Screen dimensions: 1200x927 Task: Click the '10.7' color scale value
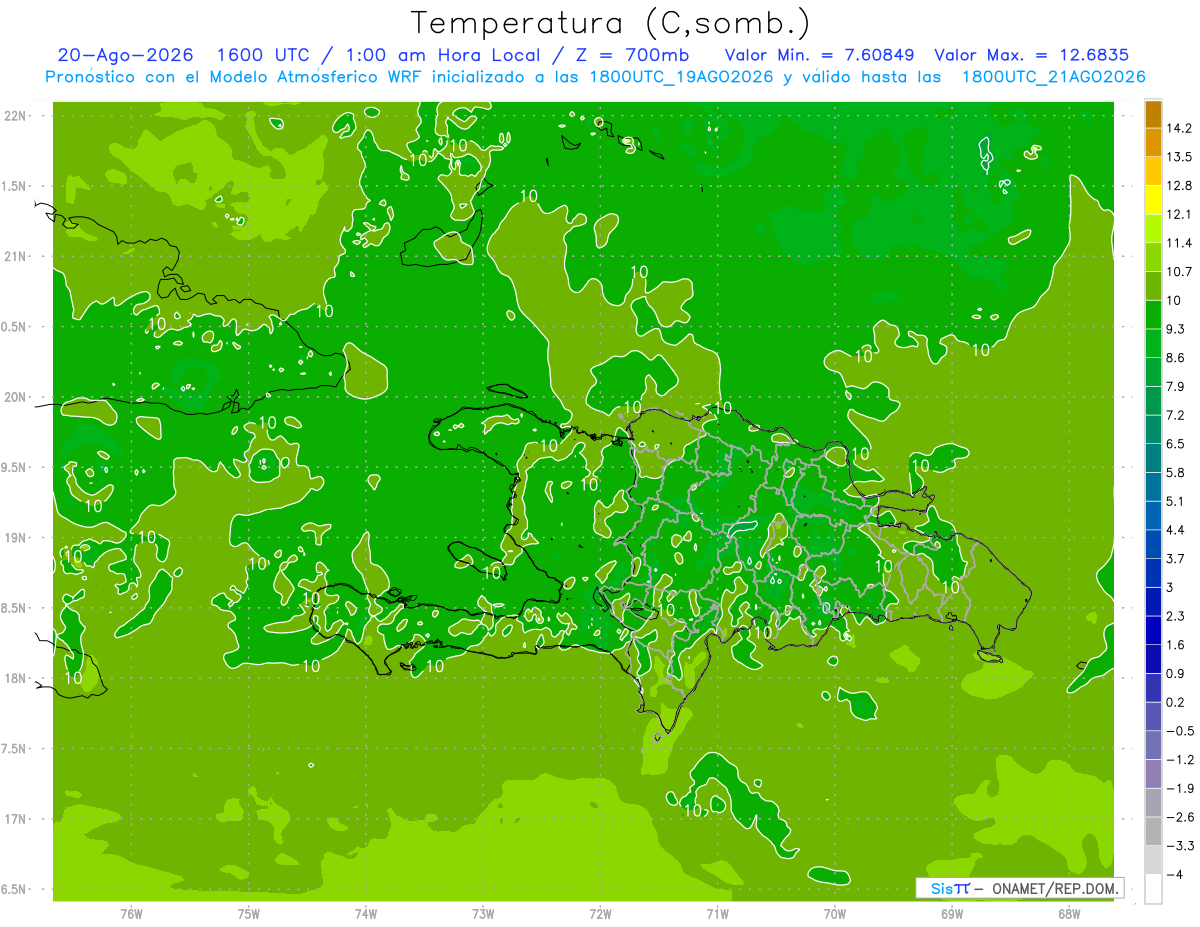1180,272
